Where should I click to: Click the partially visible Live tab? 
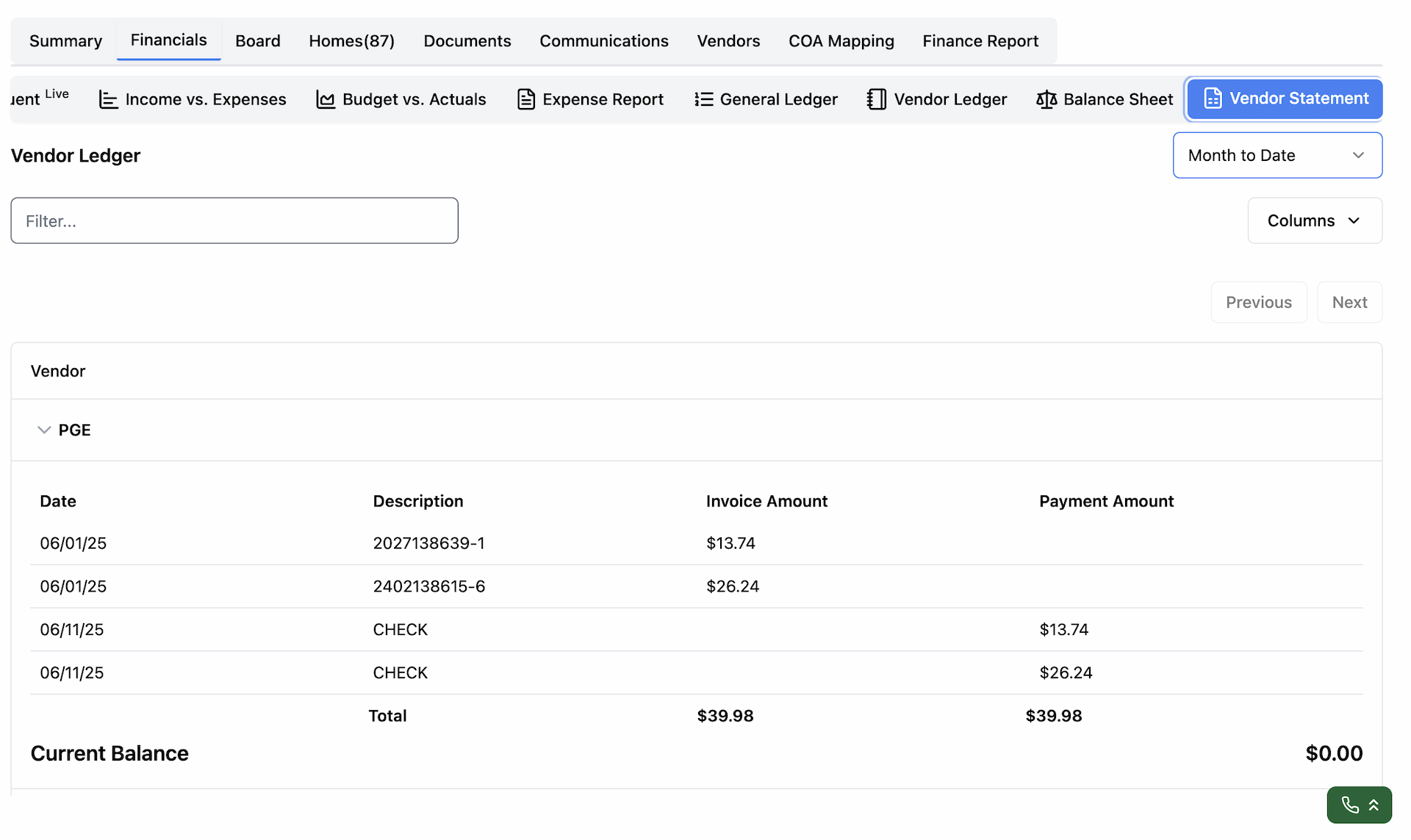[40, 98]
